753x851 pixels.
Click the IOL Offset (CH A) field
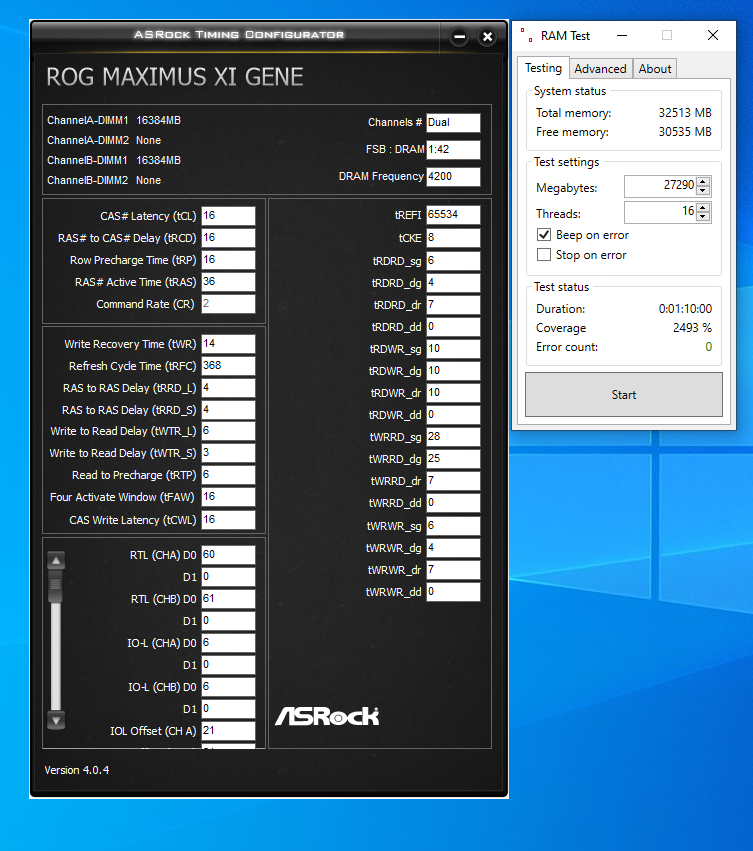tap(228, 731)
